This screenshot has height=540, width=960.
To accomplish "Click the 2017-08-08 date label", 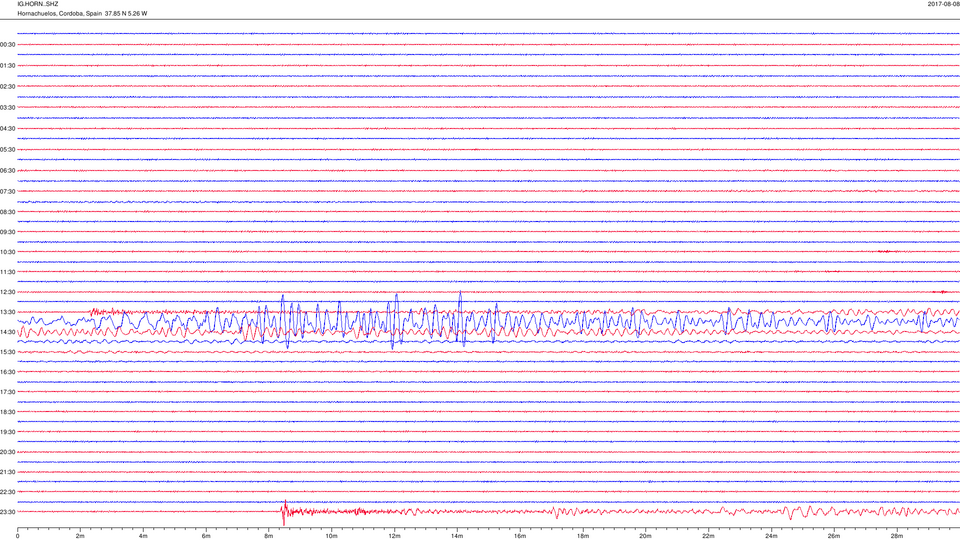I will tap(943, 4).
